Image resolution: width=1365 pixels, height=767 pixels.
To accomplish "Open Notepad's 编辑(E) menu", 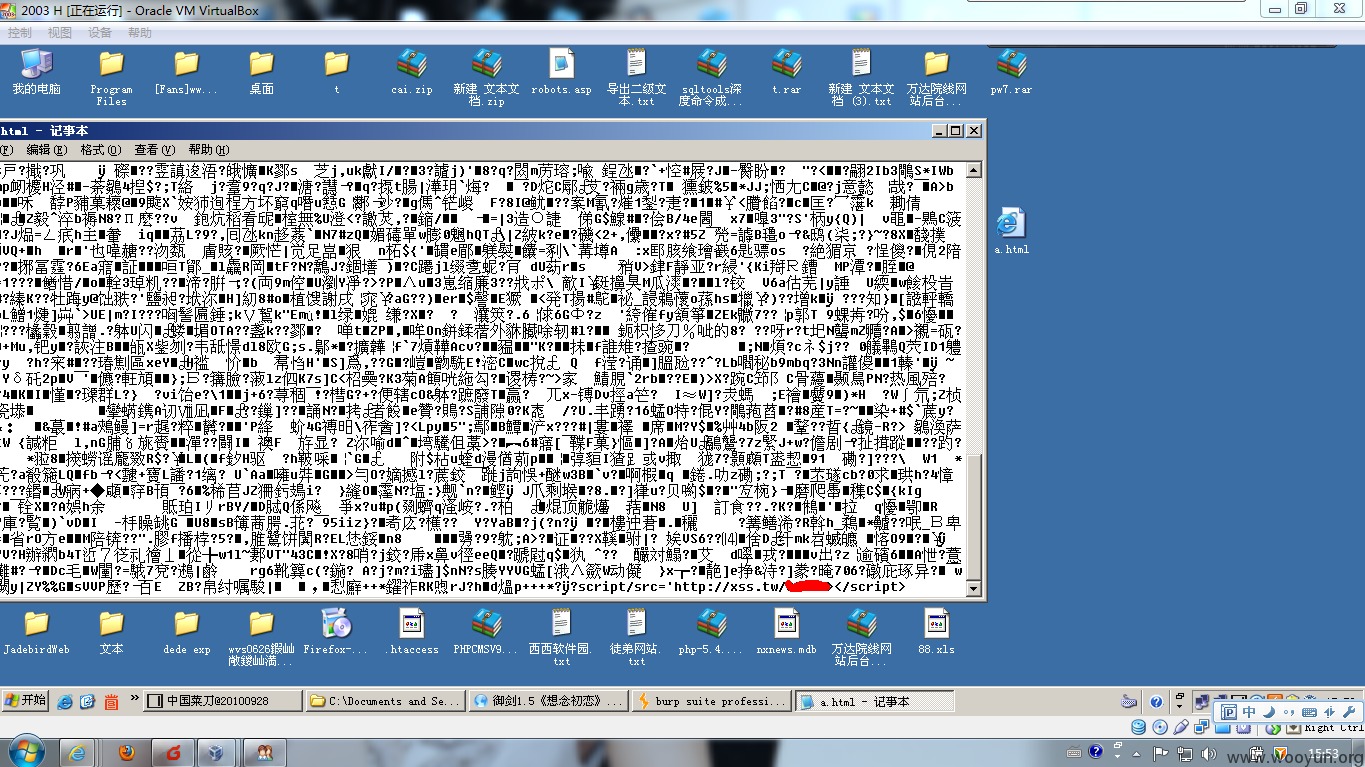I will [46, 149].
